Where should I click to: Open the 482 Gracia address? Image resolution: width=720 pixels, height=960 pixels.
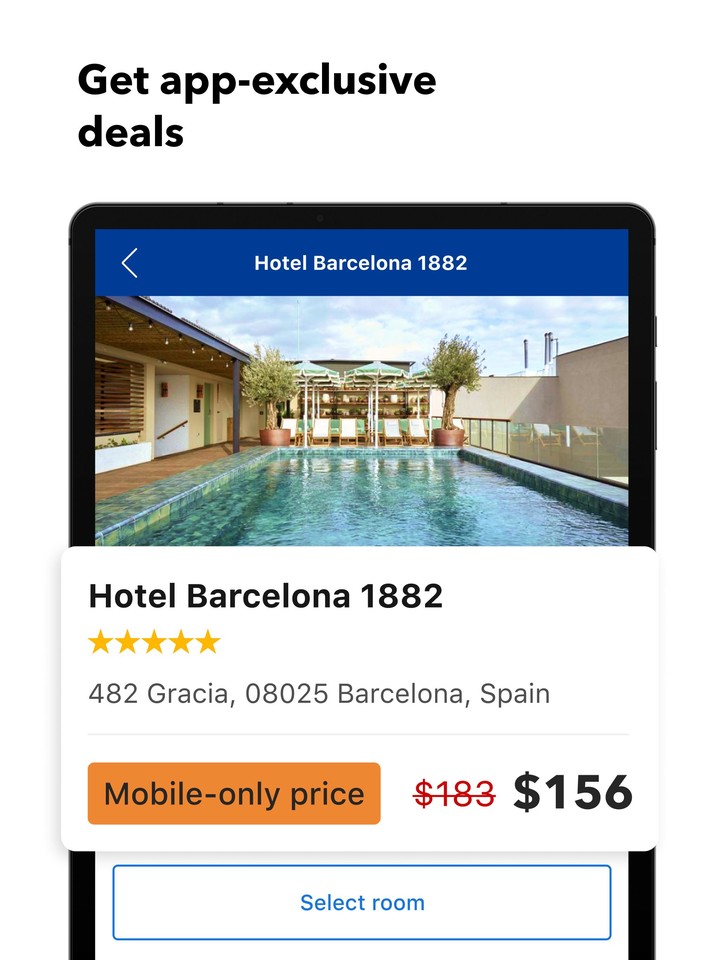pos(319,693)
